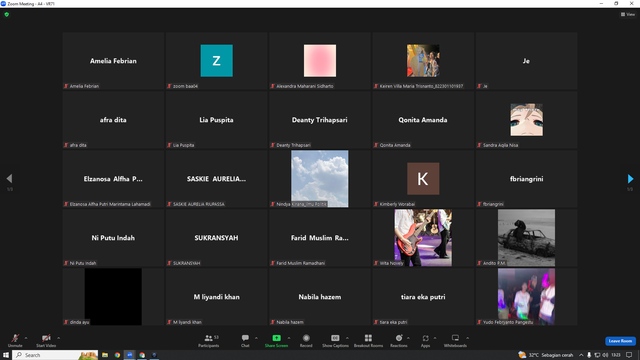Open the notification center icon

pyautogui.click(x=629, y=355)
